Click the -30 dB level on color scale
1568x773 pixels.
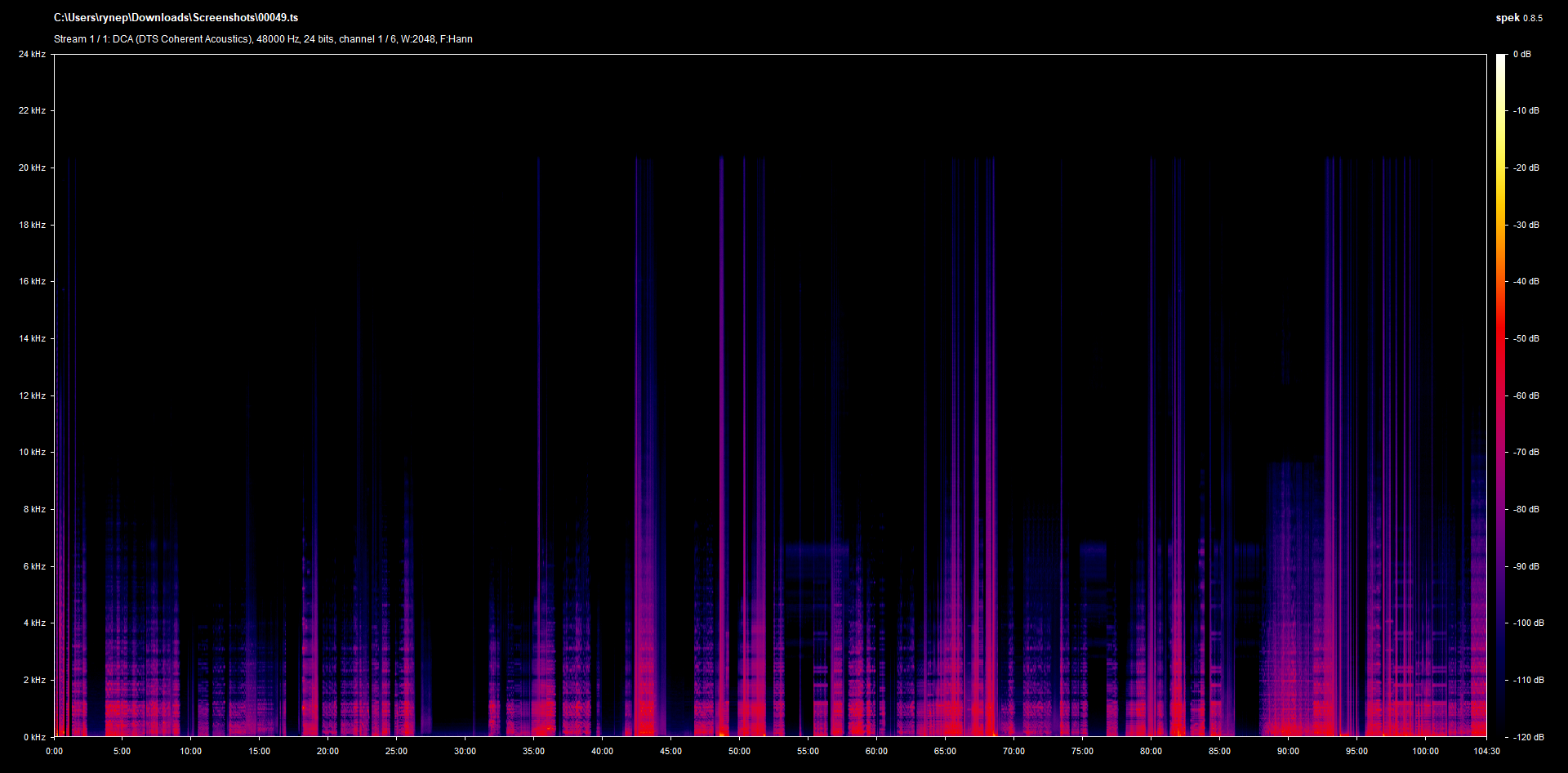pyautogui.click(x=1526, y=225)
